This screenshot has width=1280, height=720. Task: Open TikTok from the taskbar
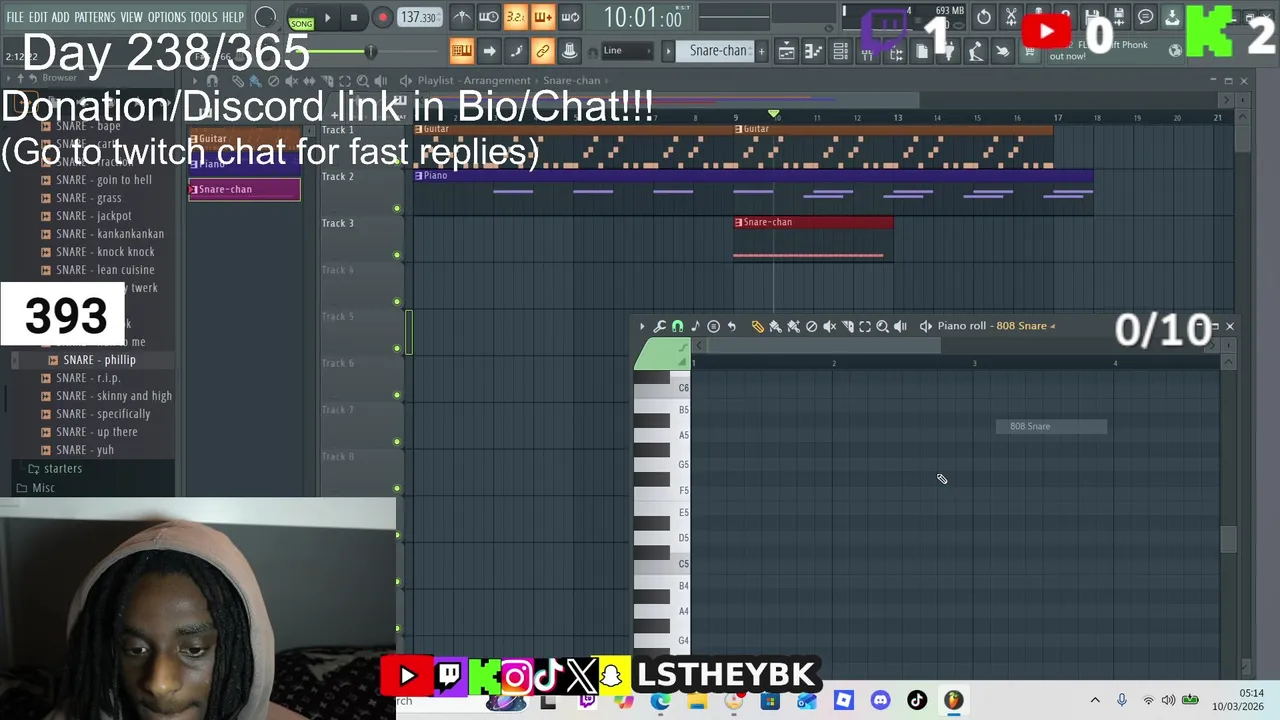(x=916, y=700)
